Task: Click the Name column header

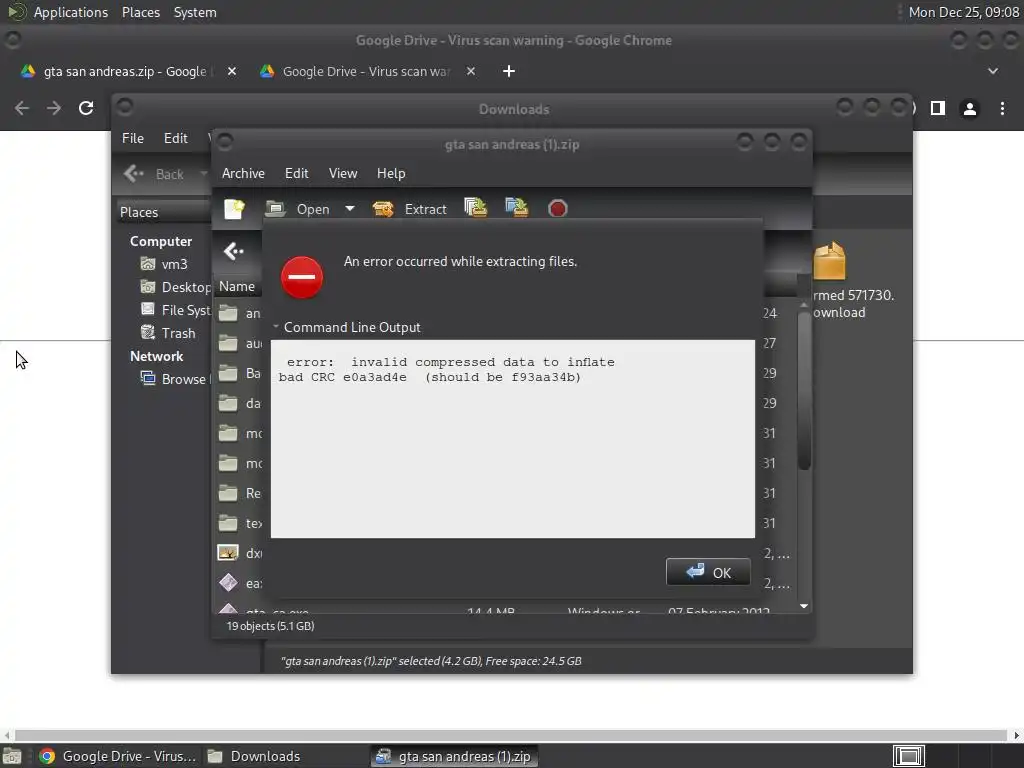Action: pos(237,286)
